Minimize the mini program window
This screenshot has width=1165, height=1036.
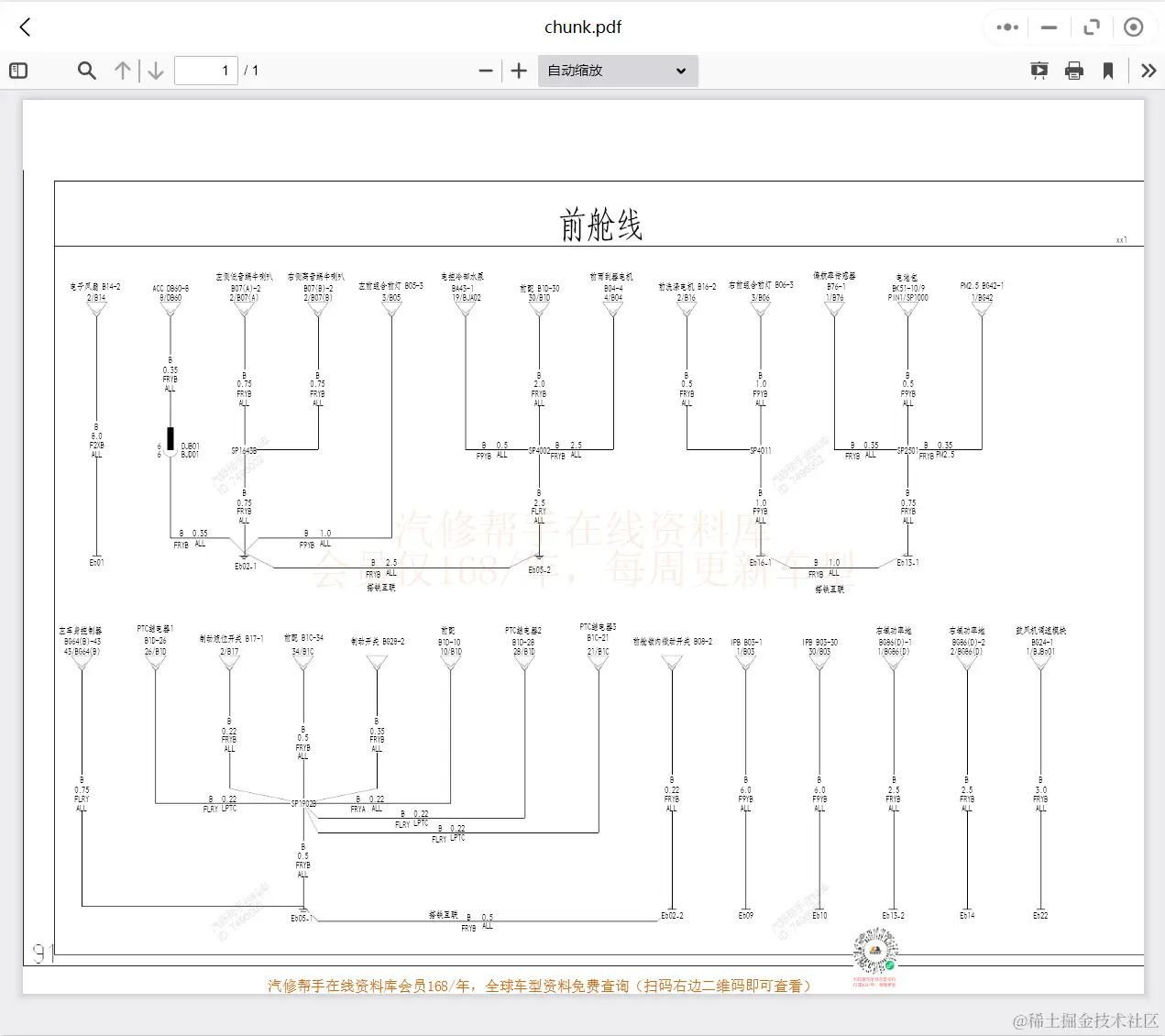[x=1050, y=28]
